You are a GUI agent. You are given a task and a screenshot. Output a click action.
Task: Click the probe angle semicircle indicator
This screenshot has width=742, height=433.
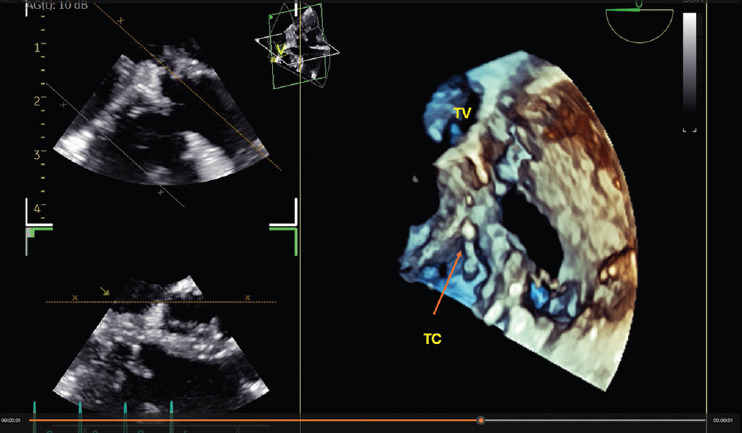pyautogui.click(x=639, y=25)
